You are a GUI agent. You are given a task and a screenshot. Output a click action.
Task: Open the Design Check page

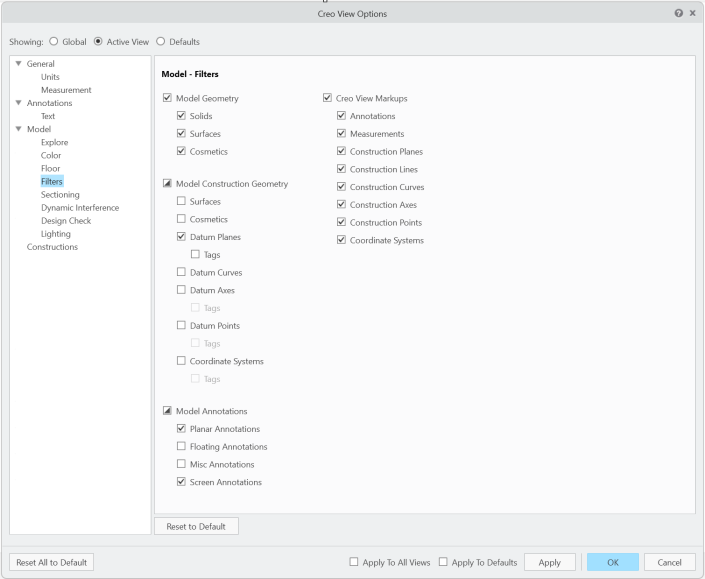pyautogui.click(x=66, y=220)
